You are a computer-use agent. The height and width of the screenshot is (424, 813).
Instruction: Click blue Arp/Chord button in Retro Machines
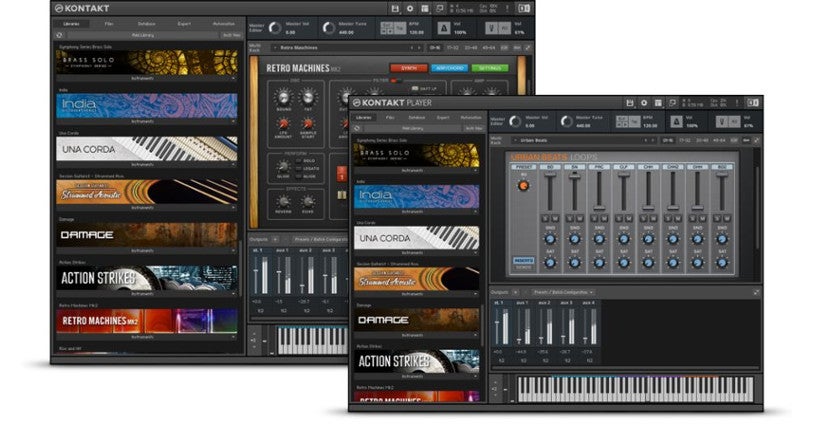[x=449, y=68]
